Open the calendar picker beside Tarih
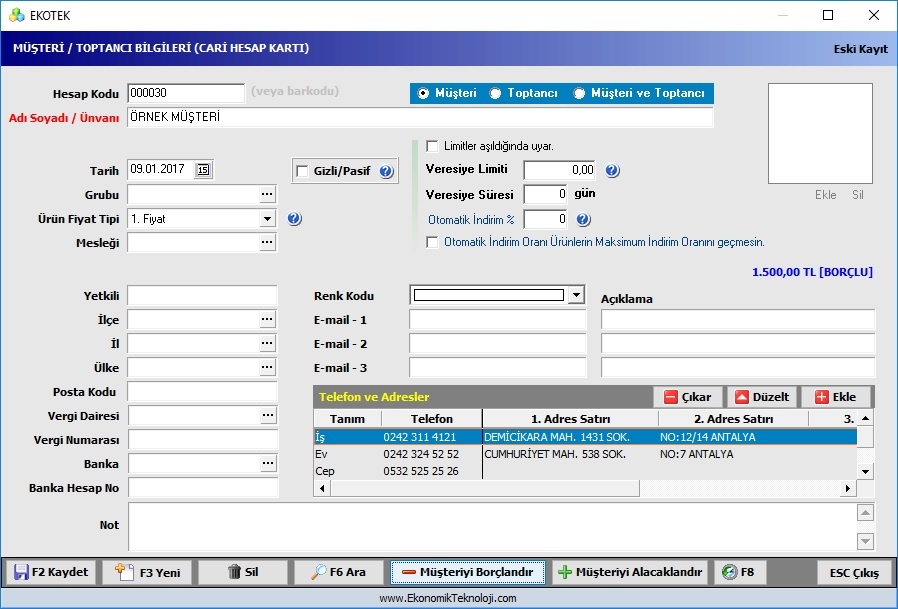 [x=203, y=170]
